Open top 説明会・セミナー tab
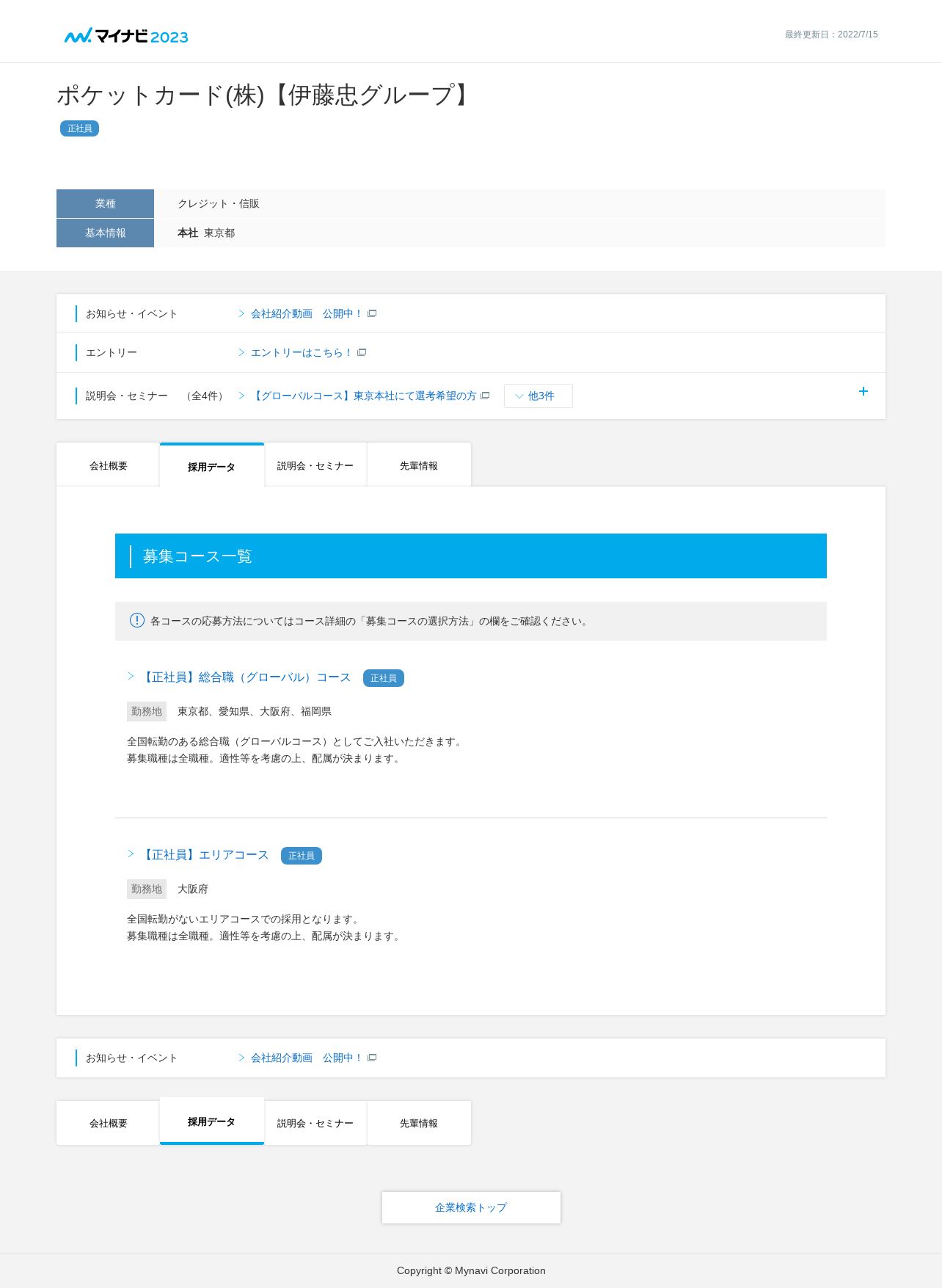 point(315,465)
